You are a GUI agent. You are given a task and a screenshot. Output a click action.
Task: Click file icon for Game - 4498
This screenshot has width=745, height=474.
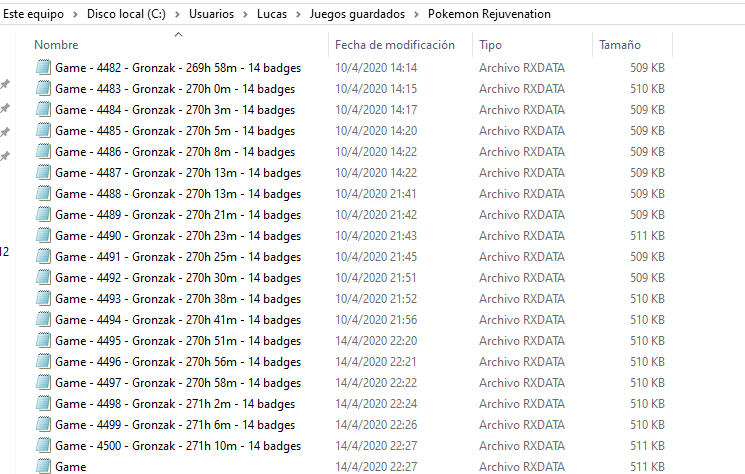(43, 403)
